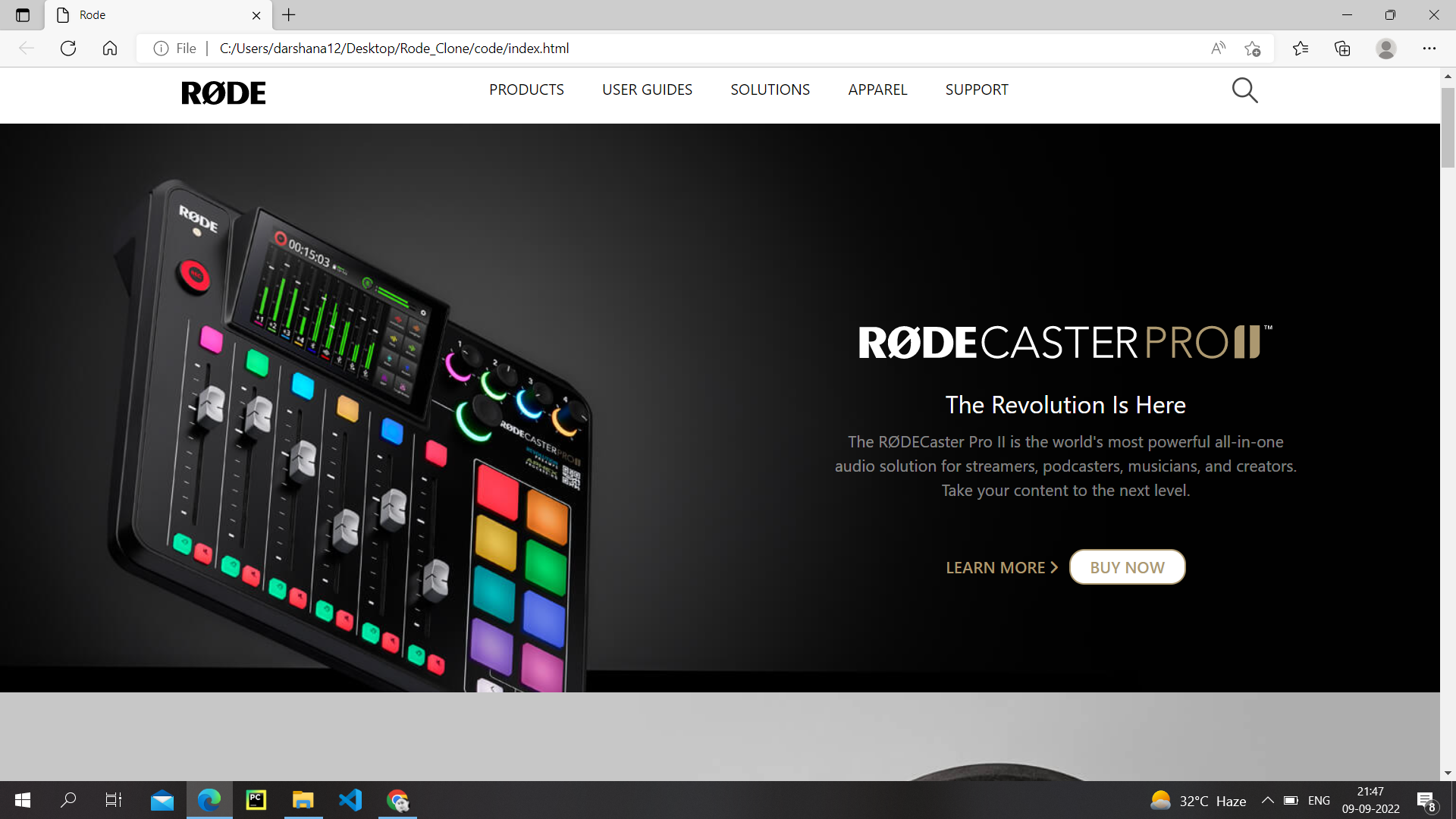
Task: Click the address bar URL field
Action: point(682,49)
